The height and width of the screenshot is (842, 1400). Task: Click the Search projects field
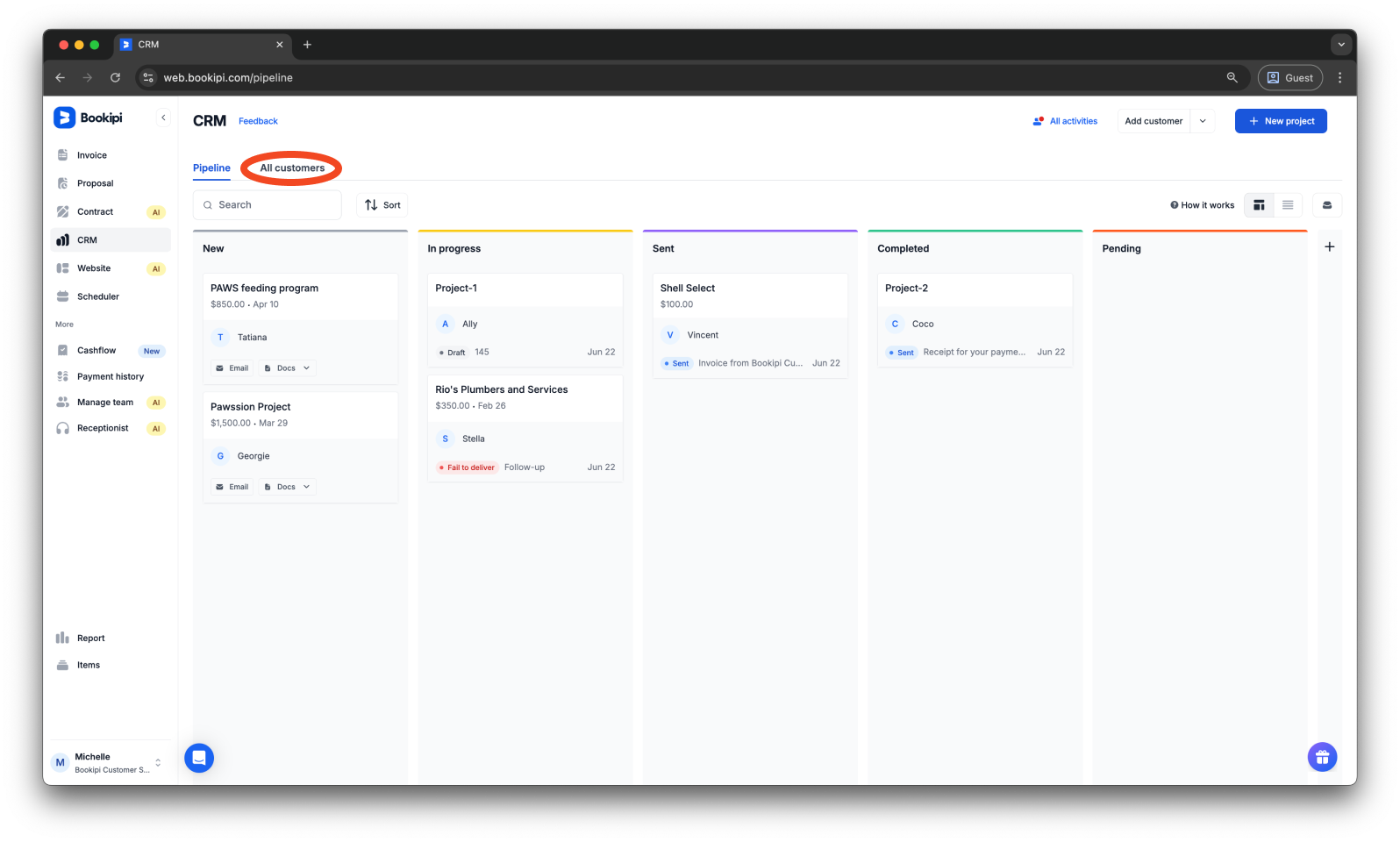(x=268, y=205)
